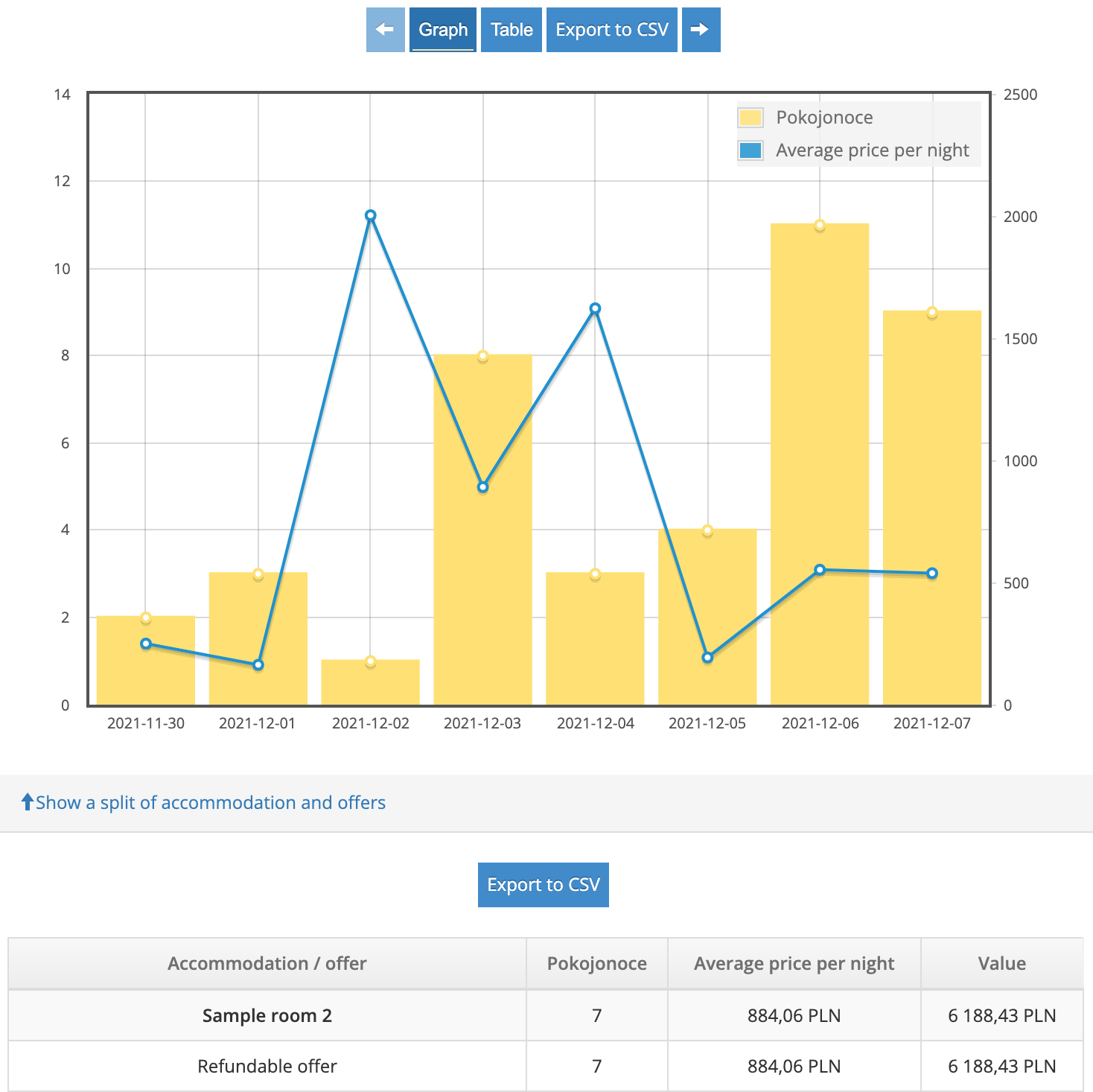The image size is (1093, 1092).
Task: Click the yellow Pokojonoce legend swatch
Action: coord(751,118)
